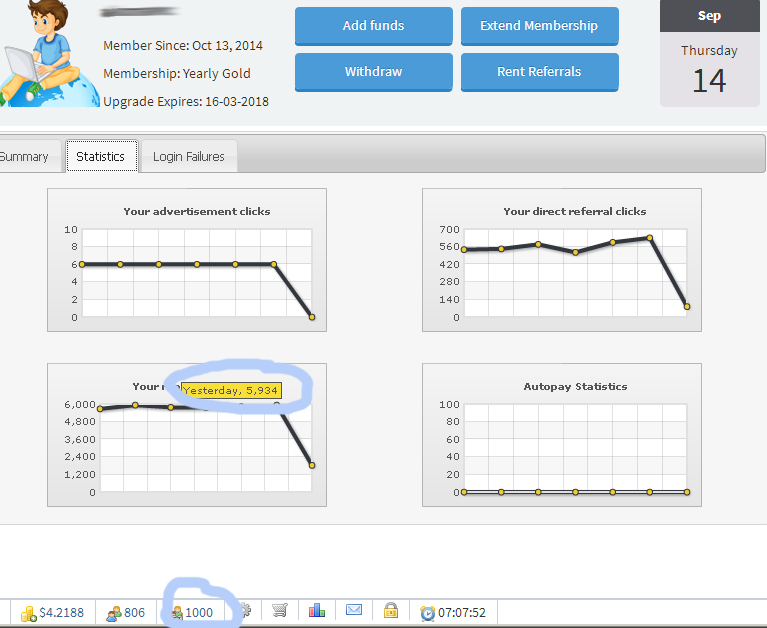The height and width of the screenshot is (628, 767).
Task: Click the last data point on direct referral clicks chart
Action: pos(687,307)
